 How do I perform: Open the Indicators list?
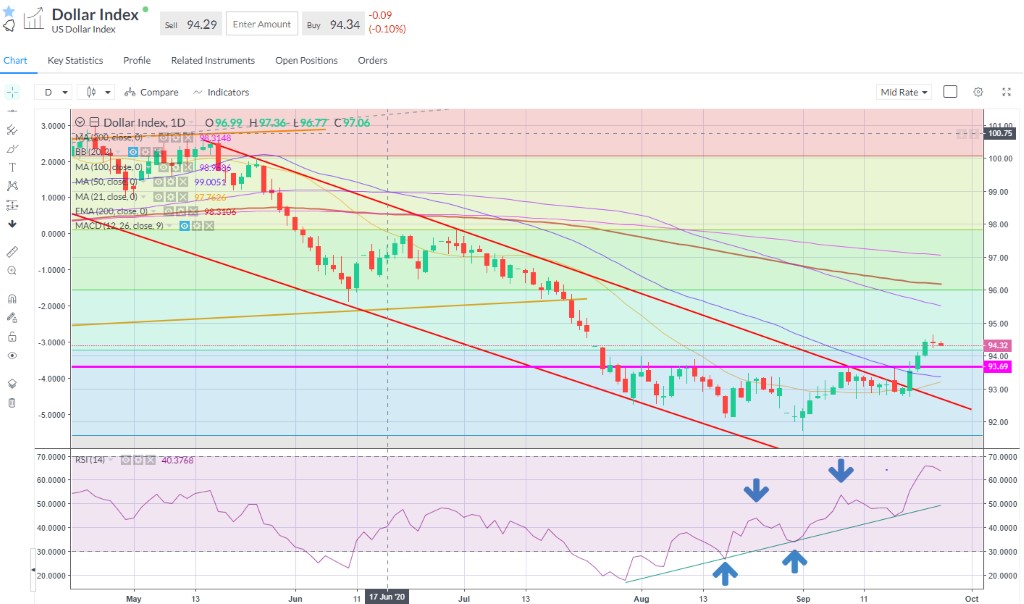coord(221,92)
